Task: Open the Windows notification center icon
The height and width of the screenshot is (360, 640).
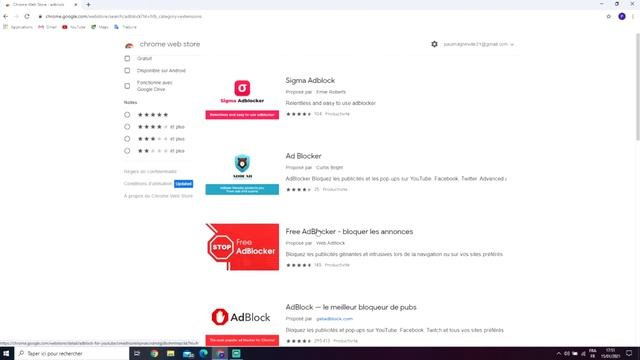Action: (629, 353)
